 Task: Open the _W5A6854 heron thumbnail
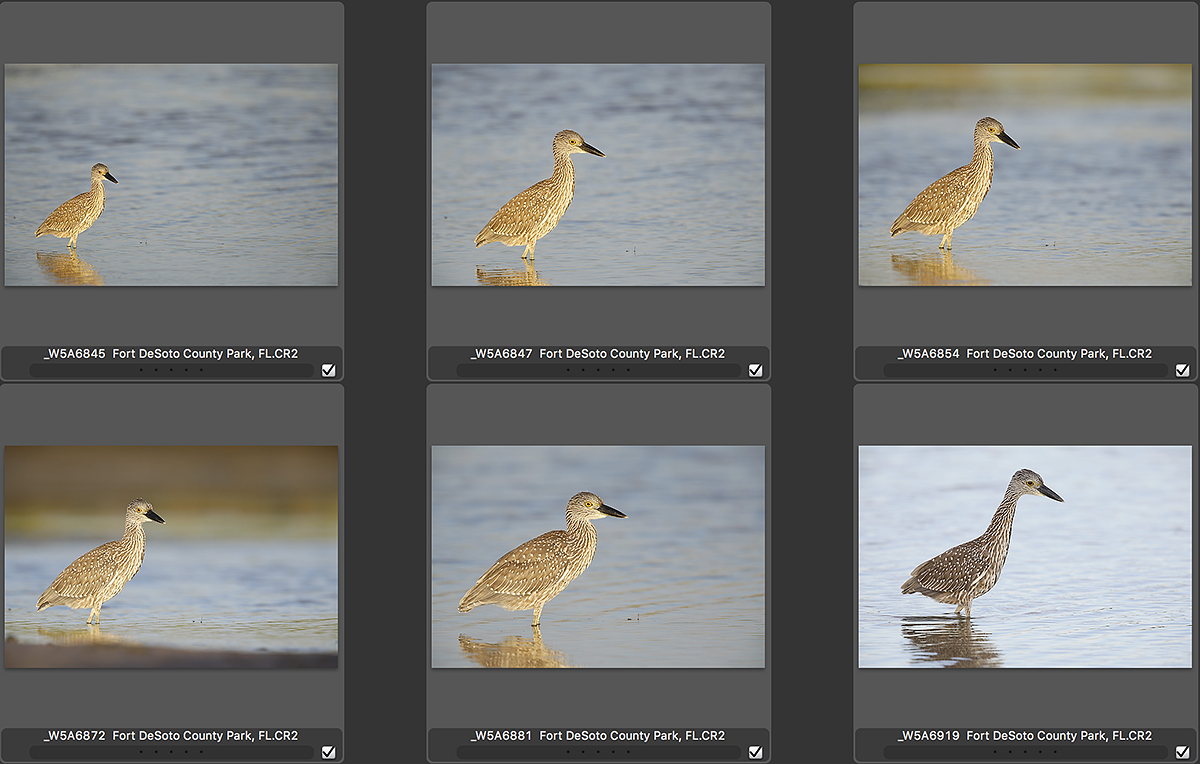click(x=1025, y=175)
